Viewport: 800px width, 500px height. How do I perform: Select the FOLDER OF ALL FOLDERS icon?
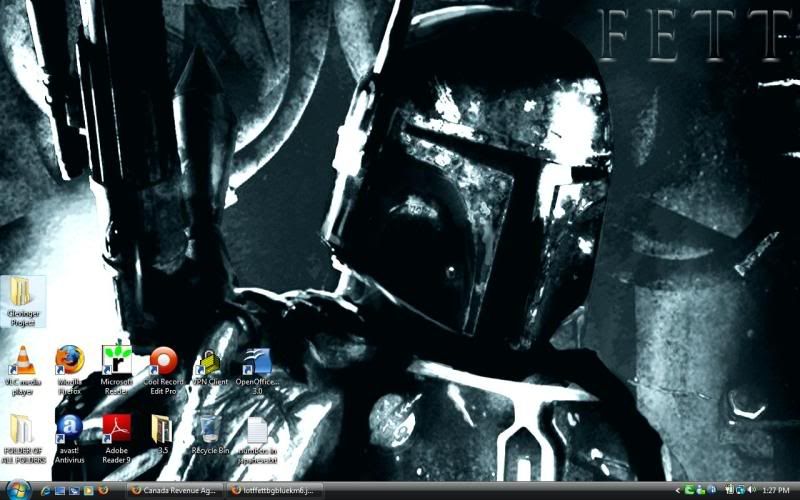(x=22, y=439)
